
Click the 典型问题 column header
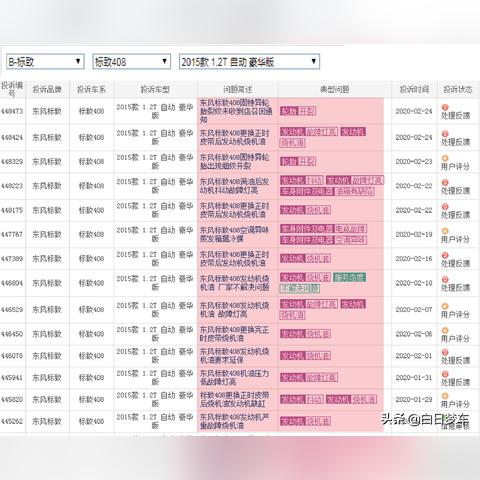(334, 89)
